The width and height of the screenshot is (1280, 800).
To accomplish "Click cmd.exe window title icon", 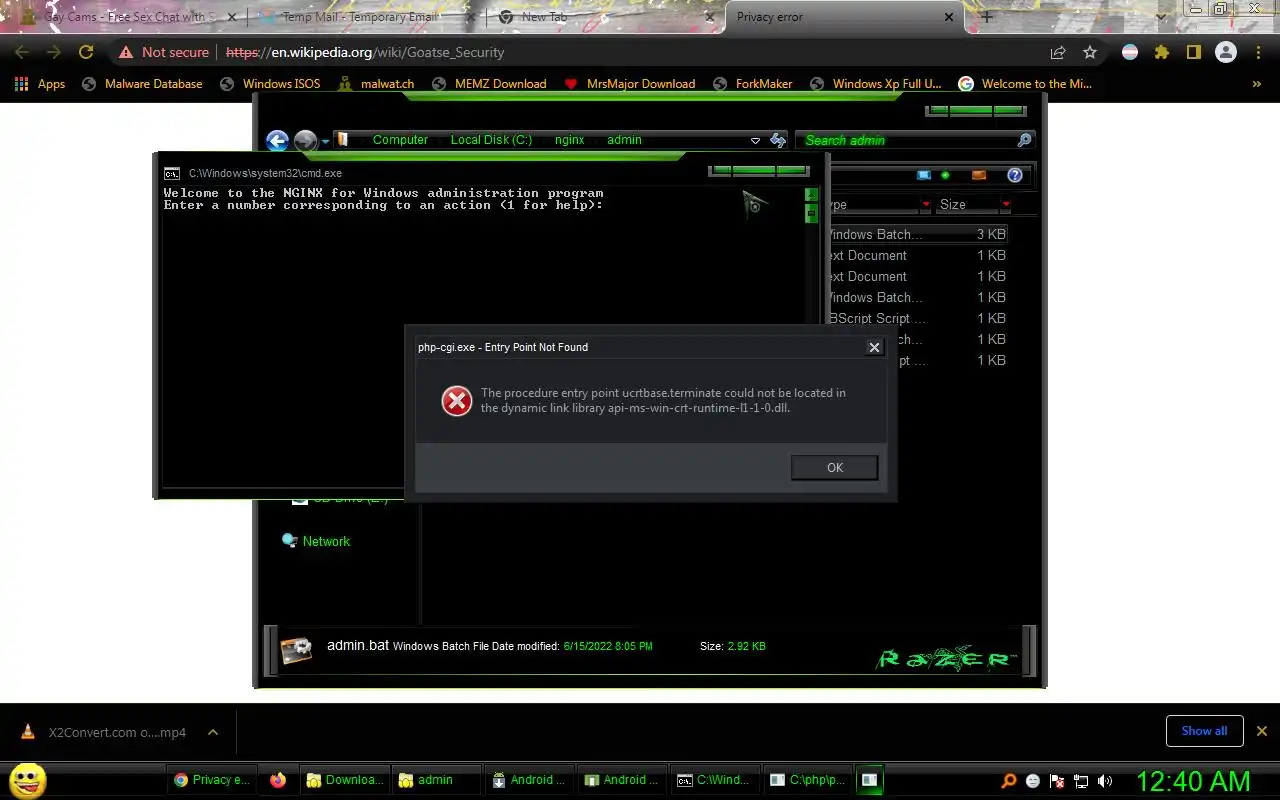I will pyautogui.click(x=172, y=173).
